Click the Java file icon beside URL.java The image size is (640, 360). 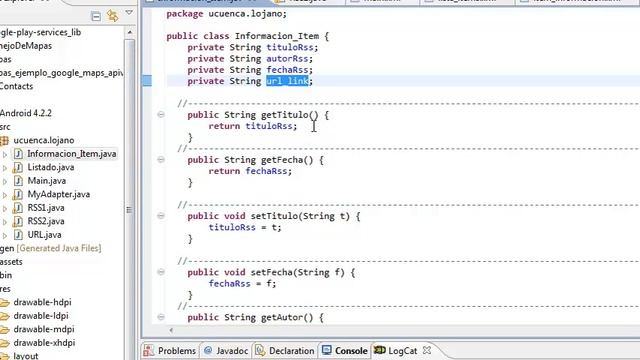18,235
